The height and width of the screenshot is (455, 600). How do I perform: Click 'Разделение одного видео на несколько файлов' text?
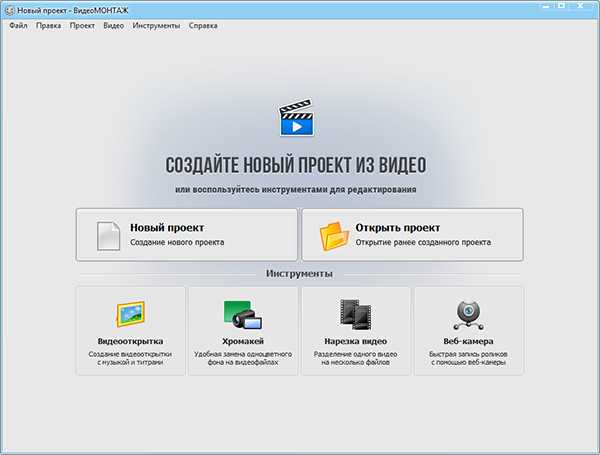(355, 358)
